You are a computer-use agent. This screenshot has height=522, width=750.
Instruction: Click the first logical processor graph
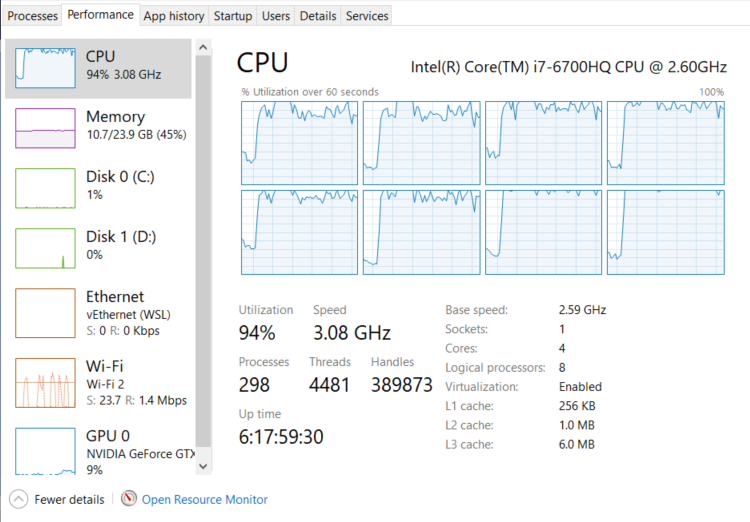pyautogui.click(x=299, y=143)
